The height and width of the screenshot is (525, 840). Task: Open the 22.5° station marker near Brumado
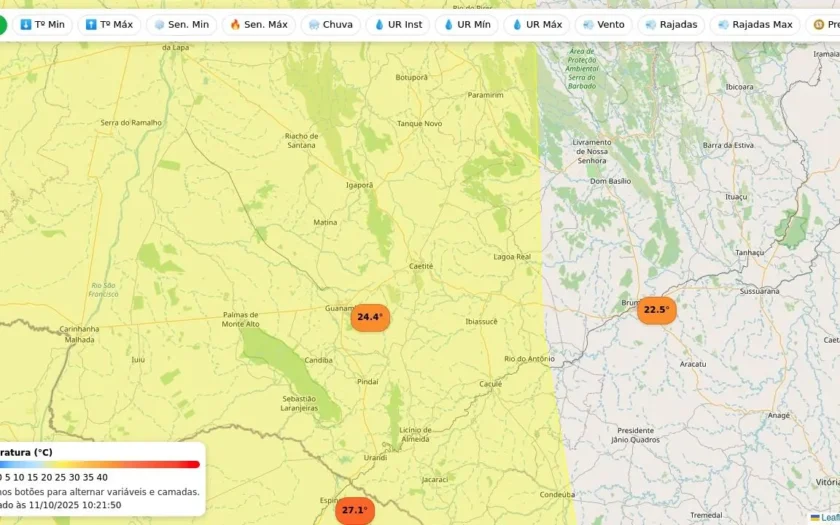tap(657, 310)
